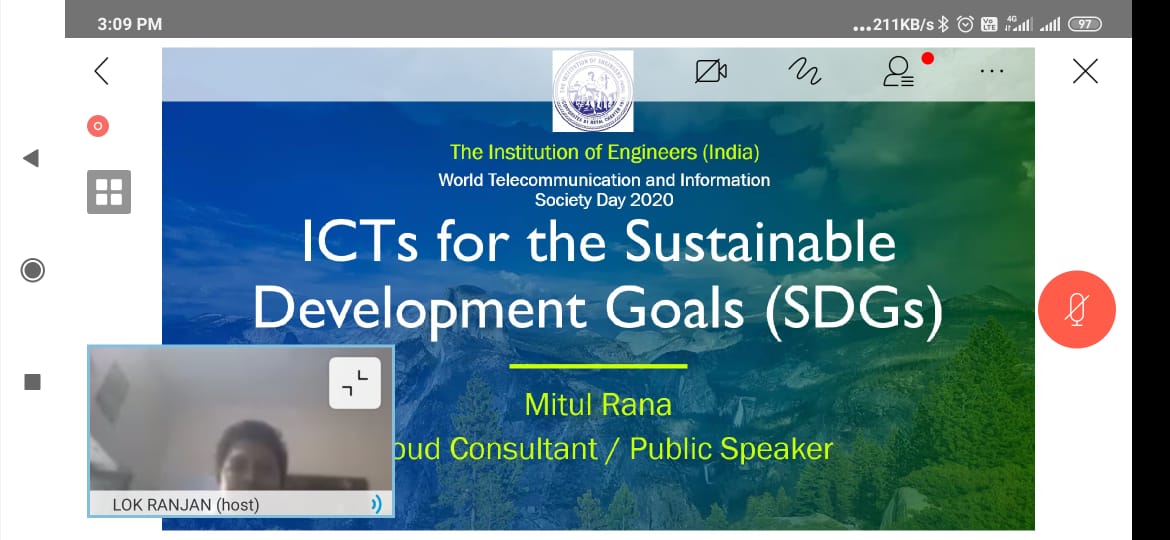Tap the 'Mitul Rana' presenter name
This screenshot has width=1170, height=540.
tap(598, 405)
